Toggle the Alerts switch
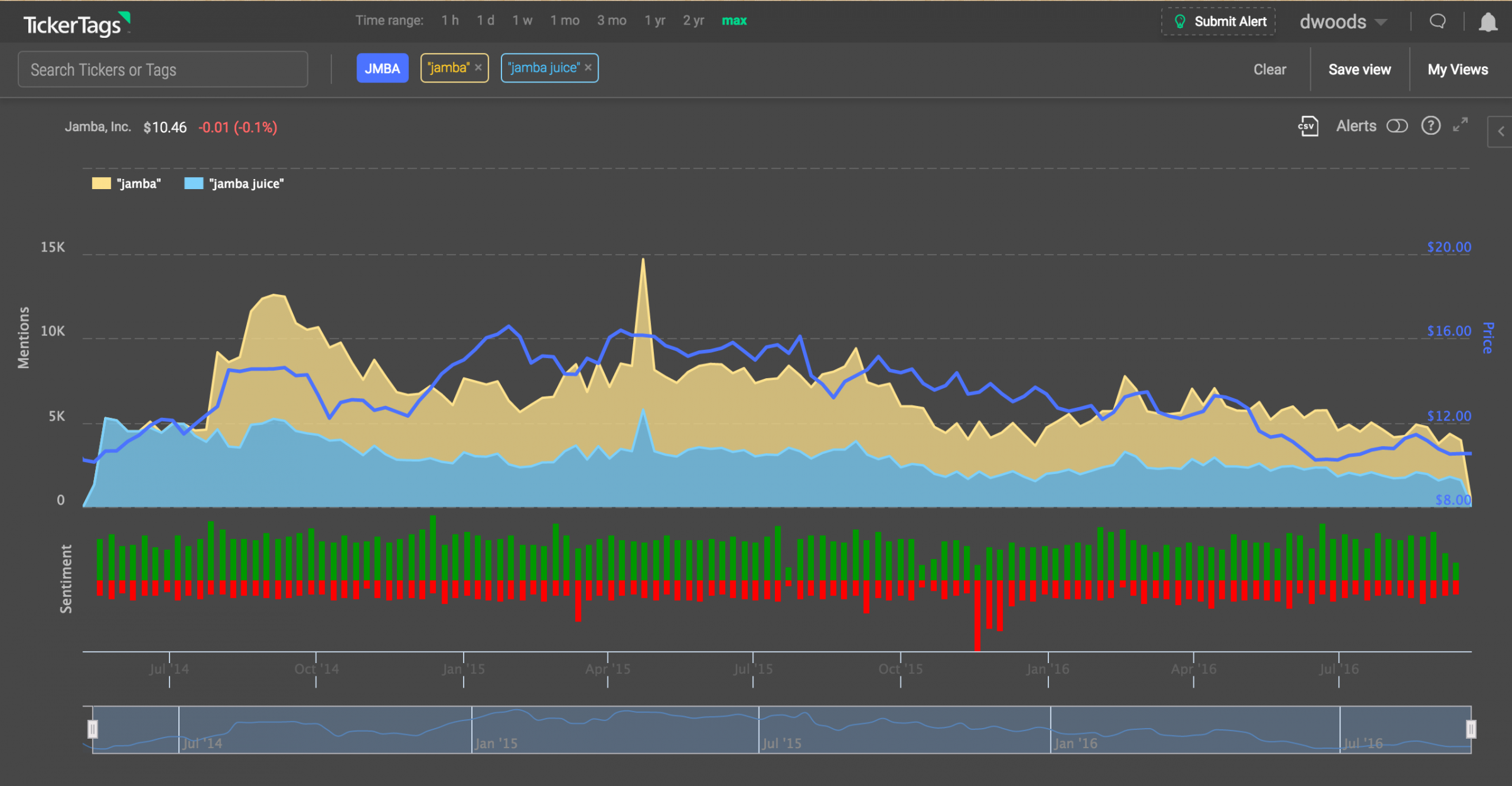Viewport: 1512px width, 786px height. [x=1397, y=126]
